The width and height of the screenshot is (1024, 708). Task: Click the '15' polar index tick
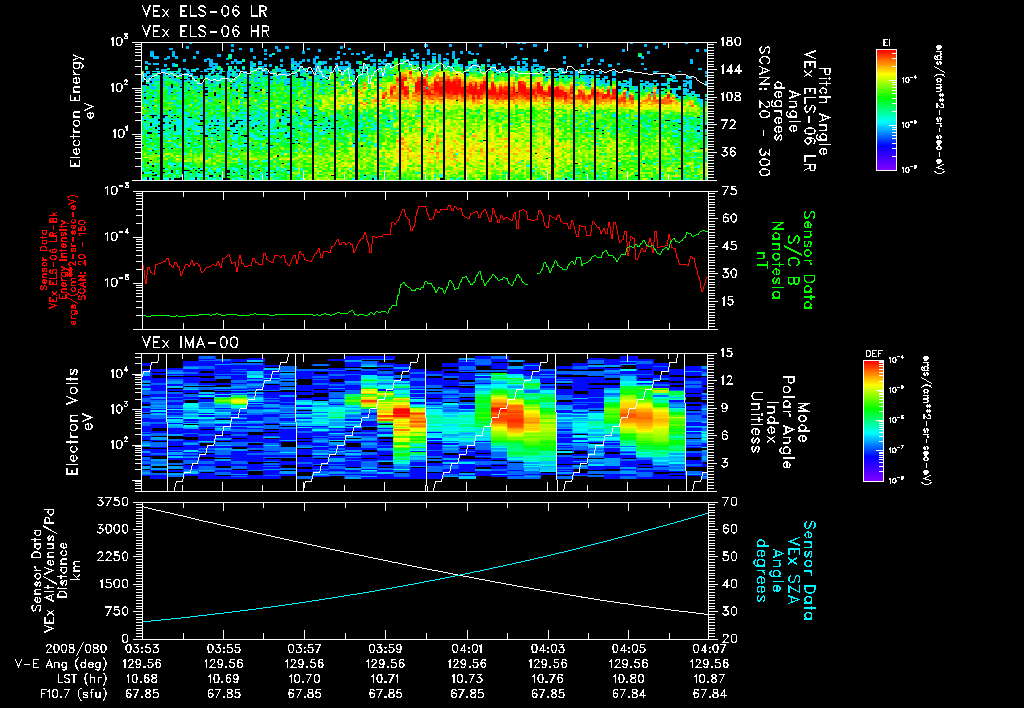tap(726, 353)
